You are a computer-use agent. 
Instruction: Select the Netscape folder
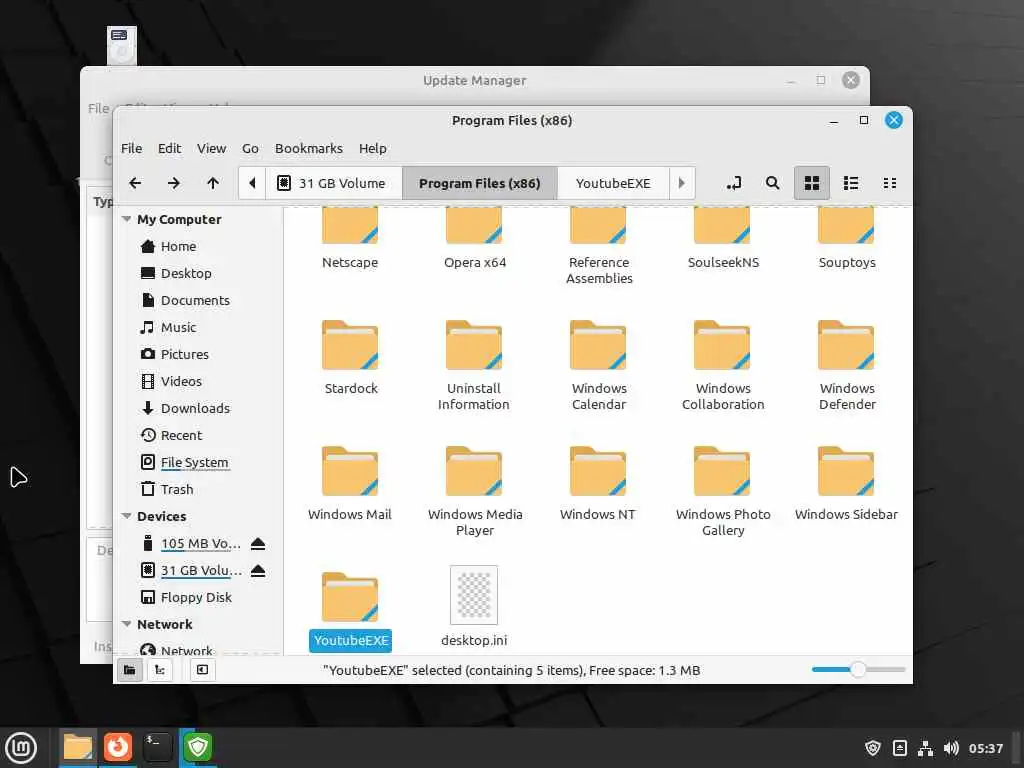click(350, 238)
